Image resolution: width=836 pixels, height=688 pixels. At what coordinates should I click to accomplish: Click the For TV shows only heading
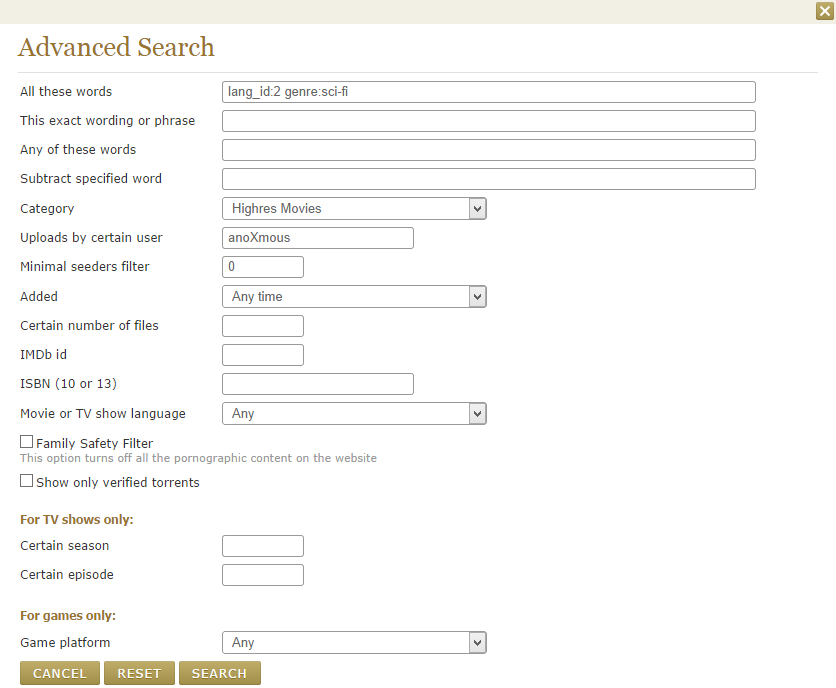pos(77,519)
